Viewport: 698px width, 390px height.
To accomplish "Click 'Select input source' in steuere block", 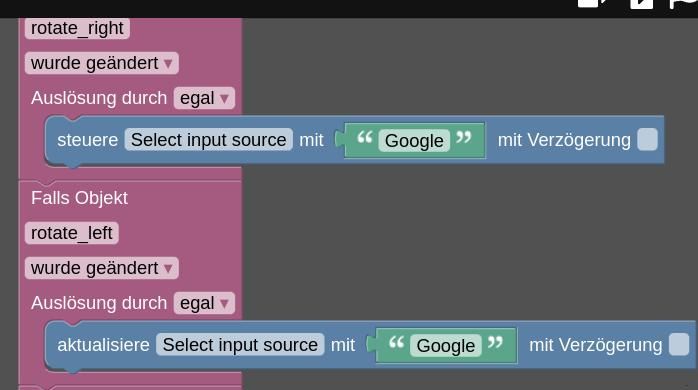I will pos(208,140).
